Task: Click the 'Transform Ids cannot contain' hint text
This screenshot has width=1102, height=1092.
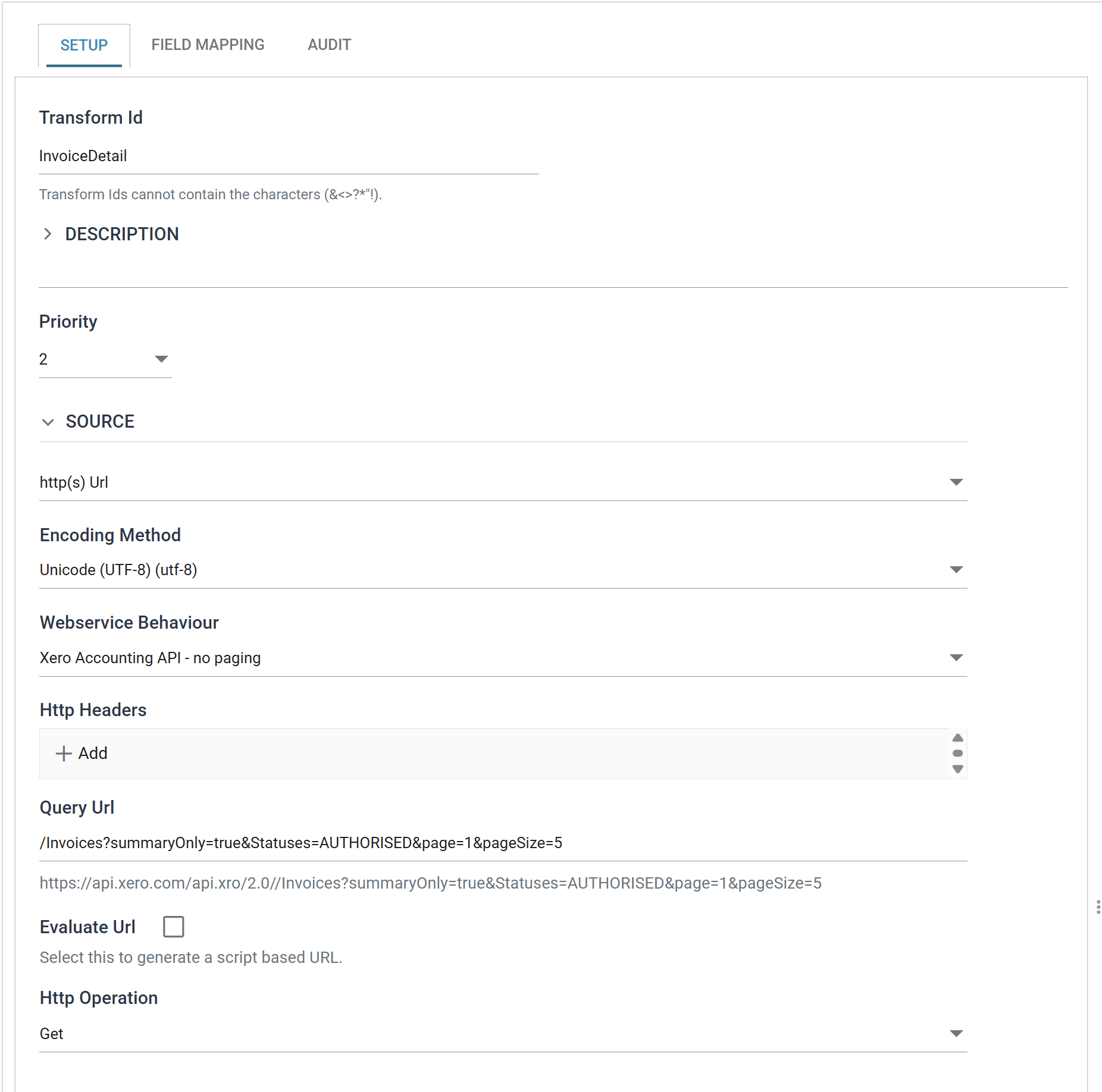Action: 211,194
